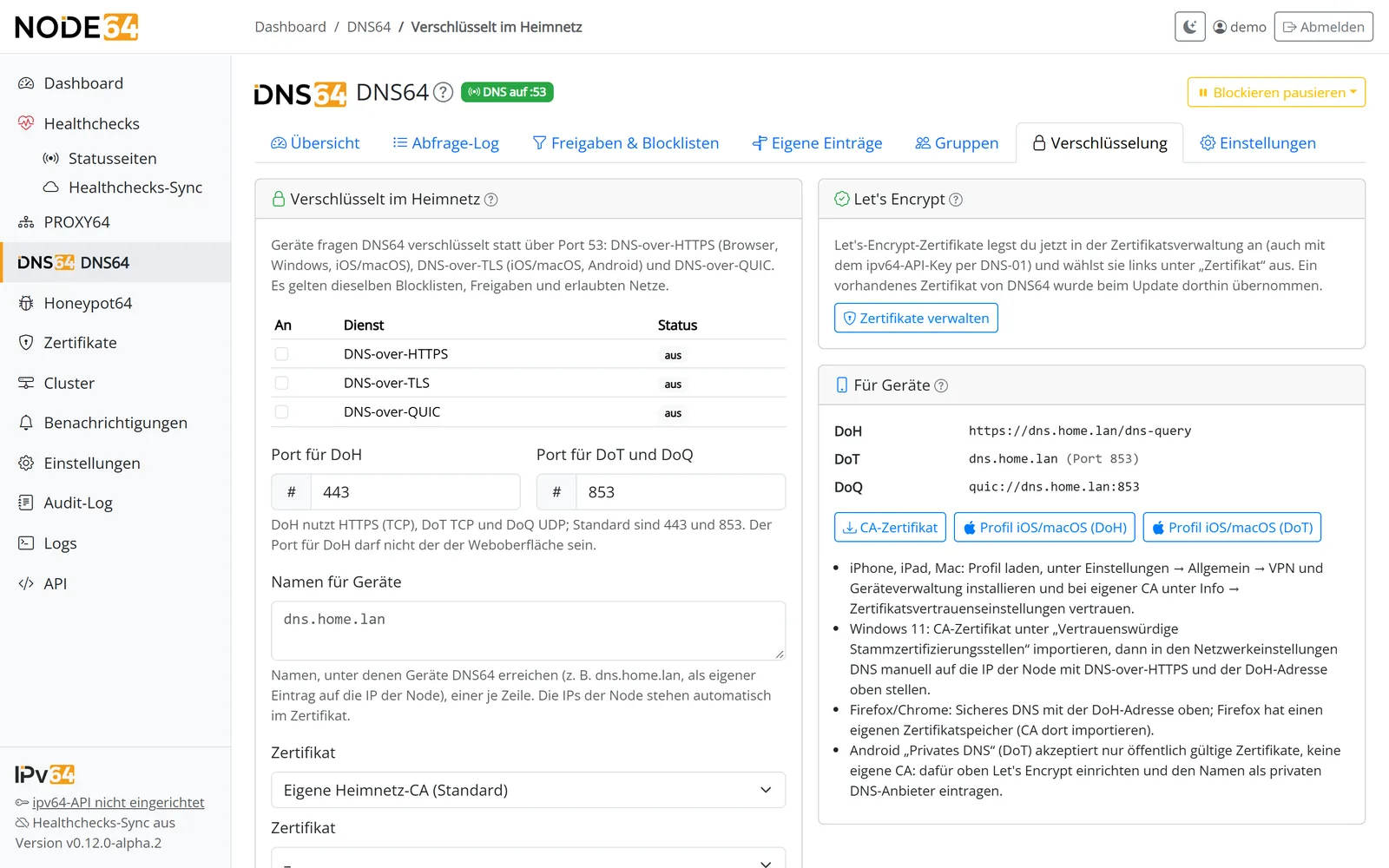The width and height of the screenshot is (1389, 868).
Task: Click the NODE64 logo
Action: (76, 27)
